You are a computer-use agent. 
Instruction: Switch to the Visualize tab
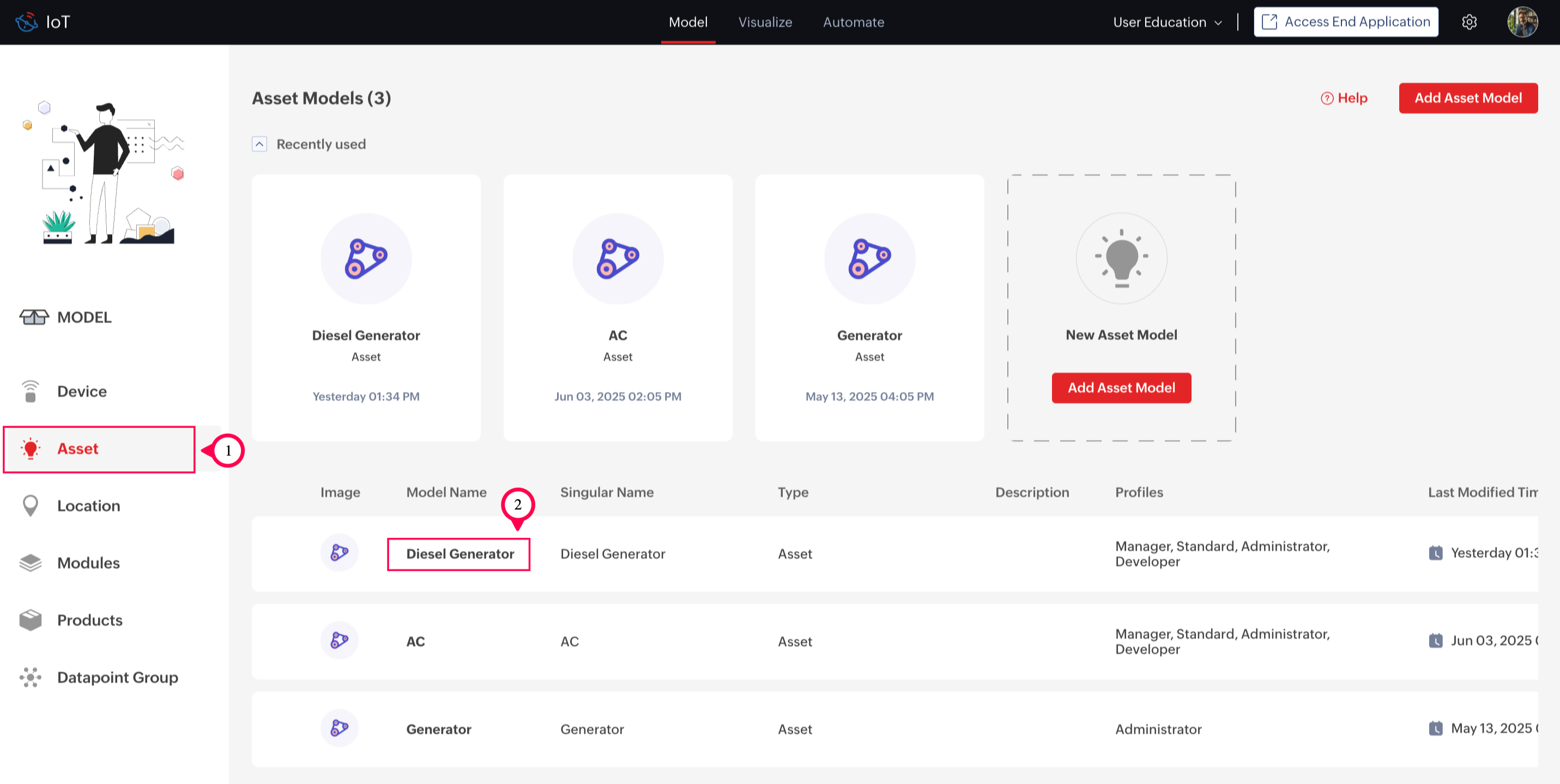click(x=765, y=22)
